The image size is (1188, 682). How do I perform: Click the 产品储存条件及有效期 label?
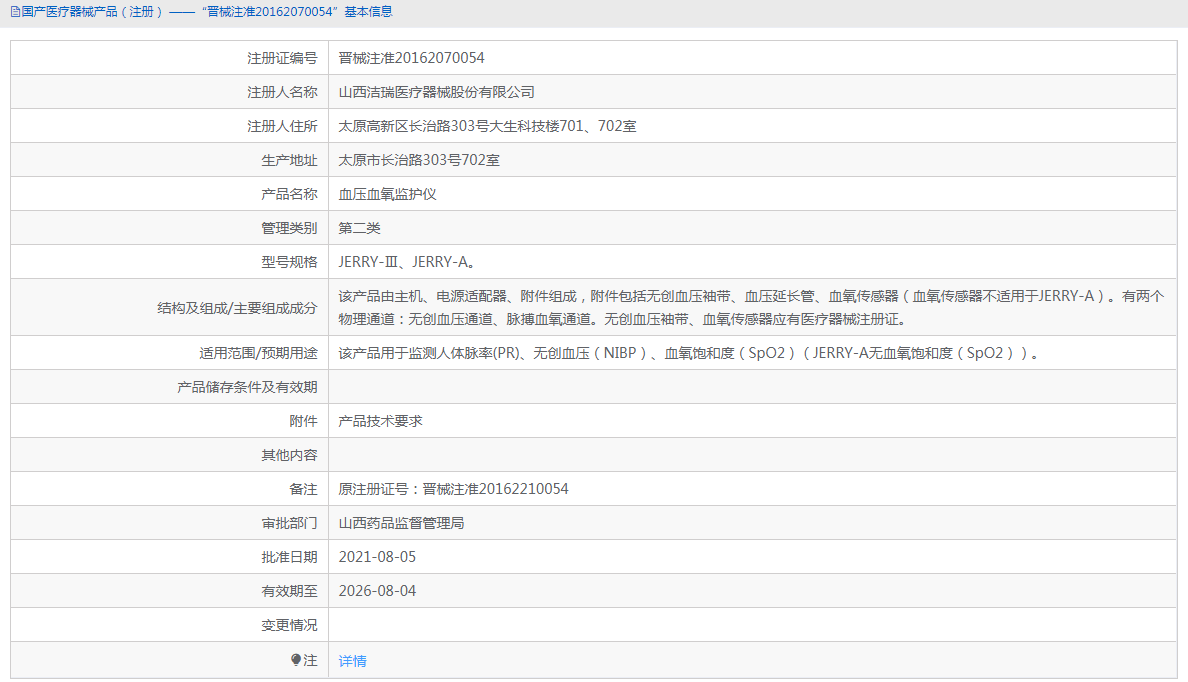(x=247, y=387)
